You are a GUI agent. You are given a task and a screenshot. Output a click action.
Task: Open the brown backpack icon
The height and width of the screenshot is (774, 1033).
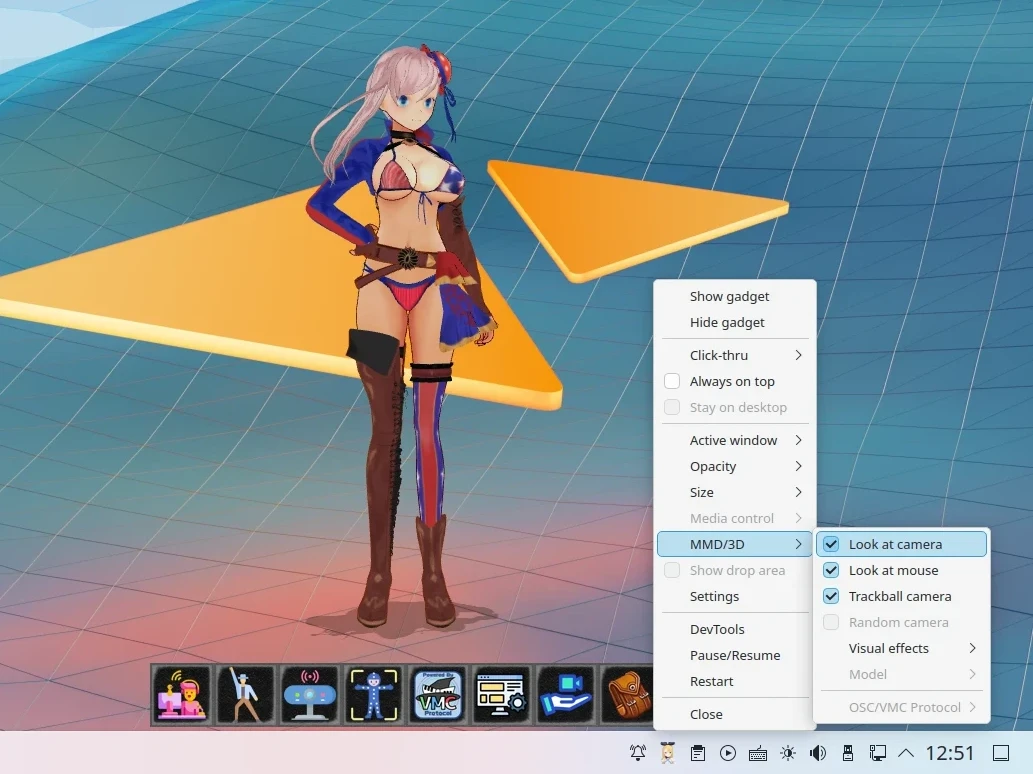point(628,694)
